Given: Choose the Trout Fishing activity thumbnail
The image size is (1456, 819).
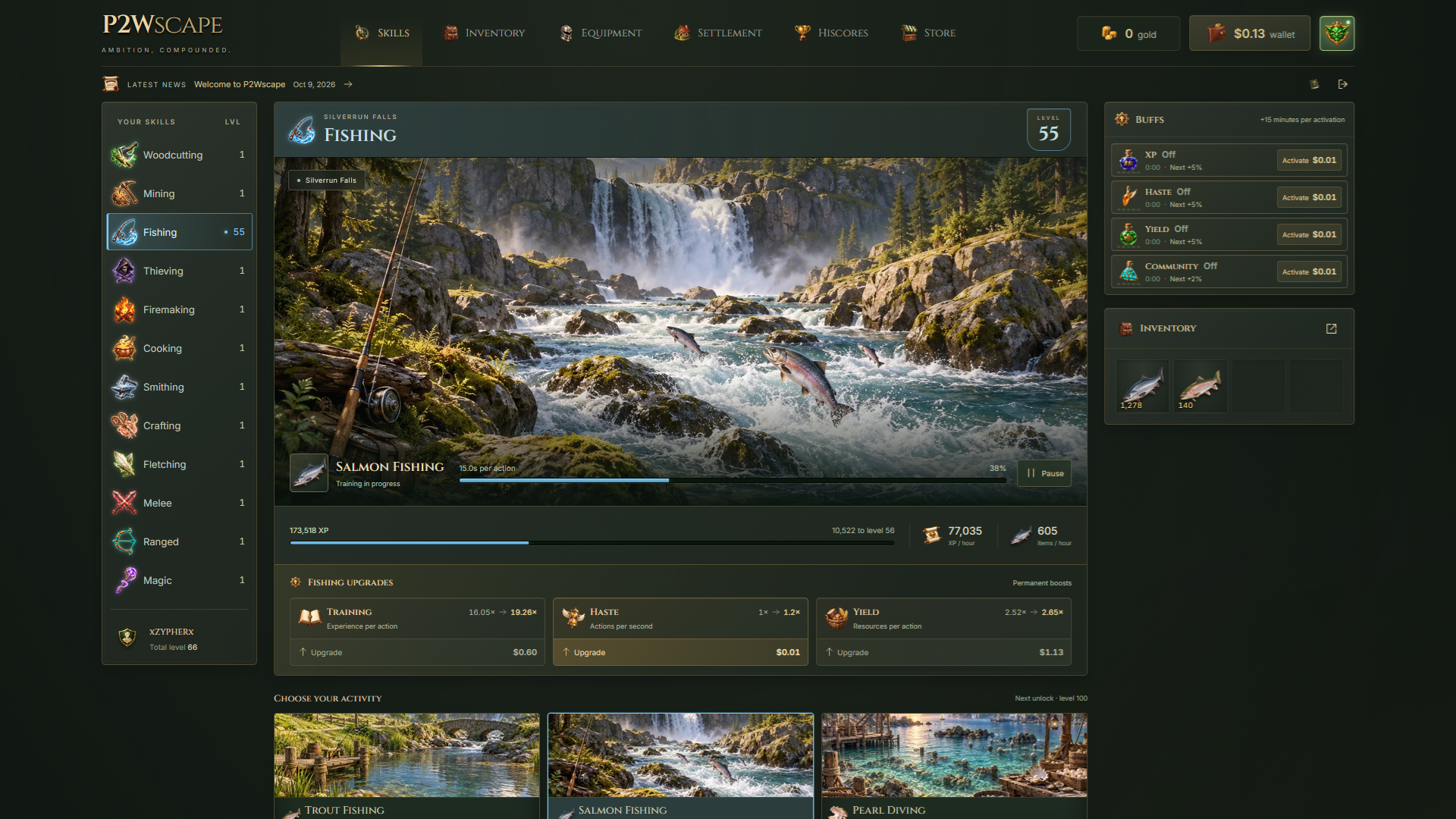Looking at the screenshot, I should 406,755.
